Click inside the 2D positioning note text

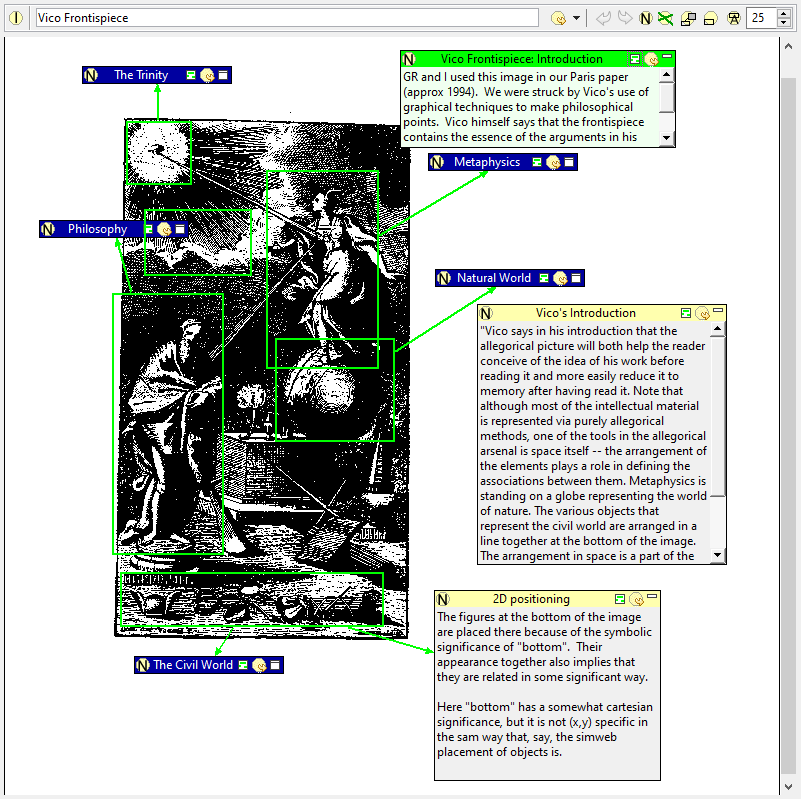click(x=547, y=693)
